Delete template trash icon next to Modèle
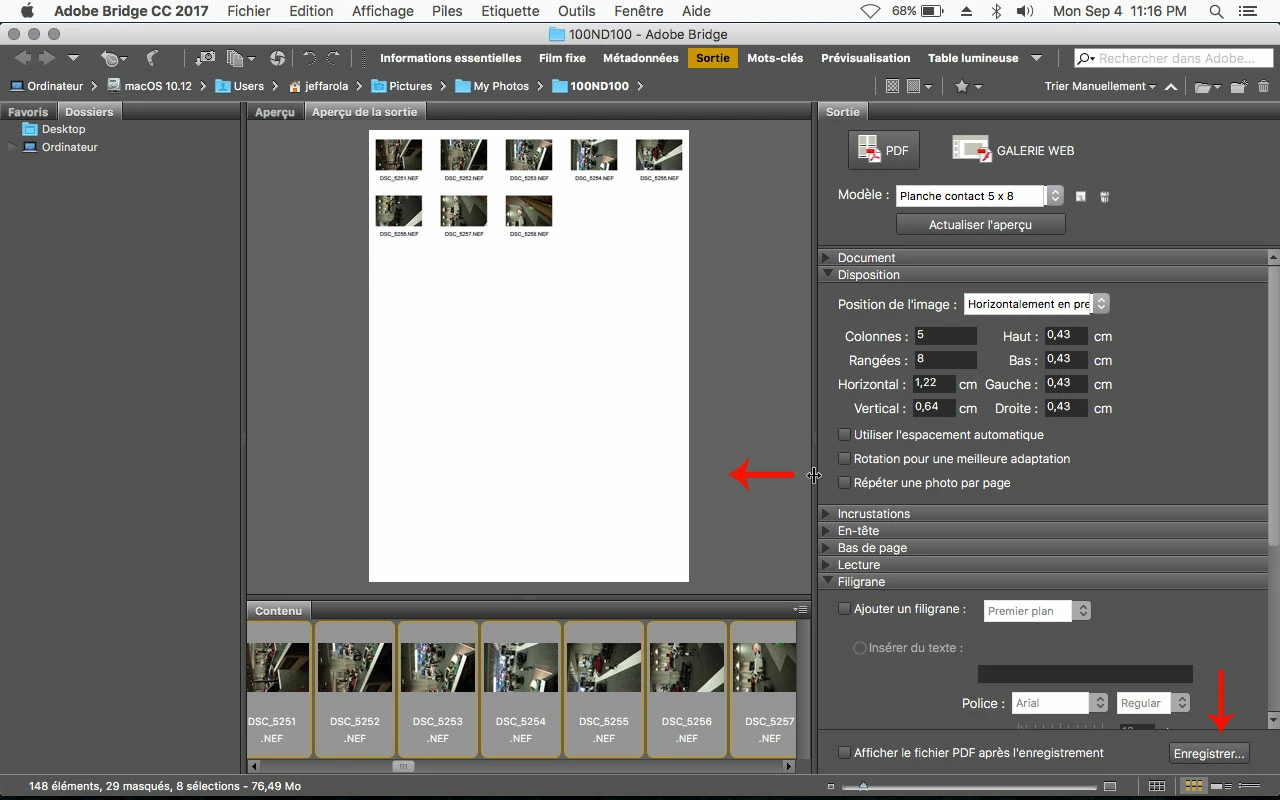 coord(1105,196)
